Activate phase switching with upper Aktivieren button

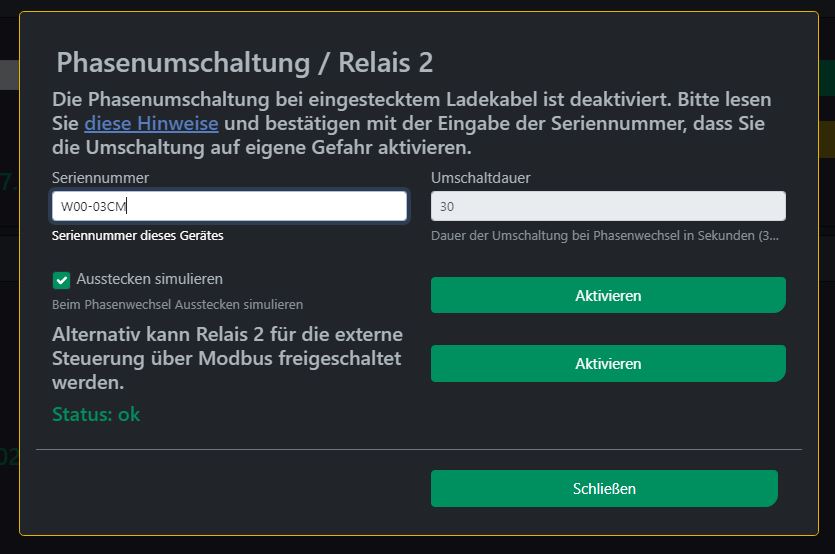(x=608, y=295)
